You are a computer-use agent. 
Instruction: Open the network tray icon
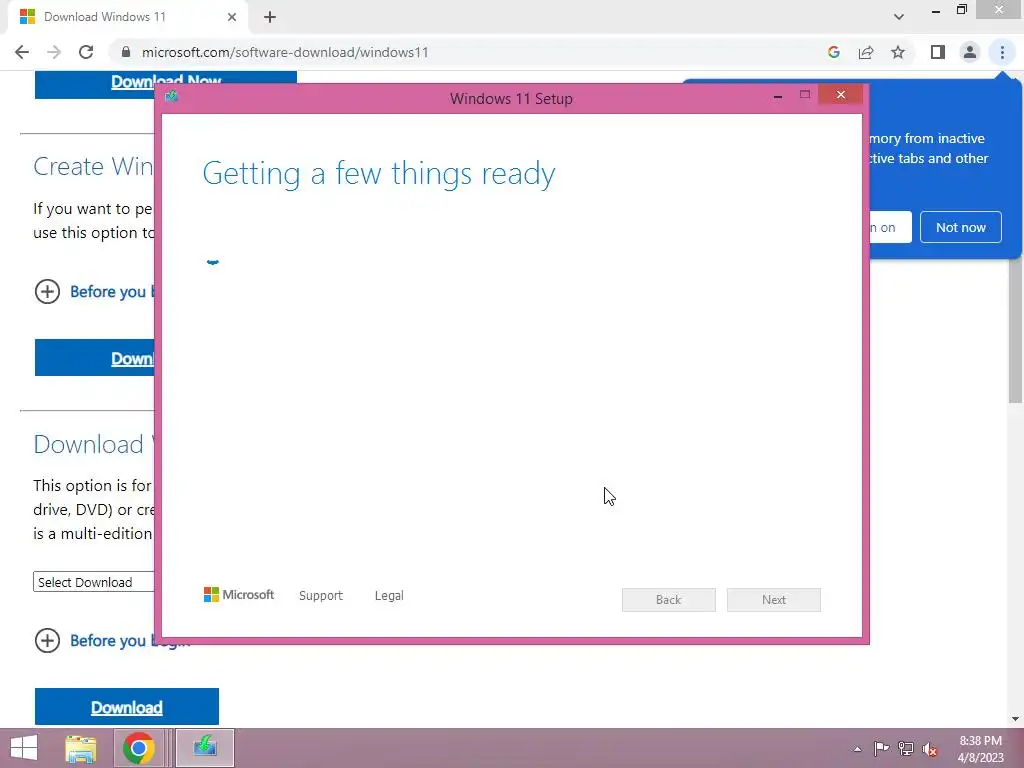pos(906,749)
